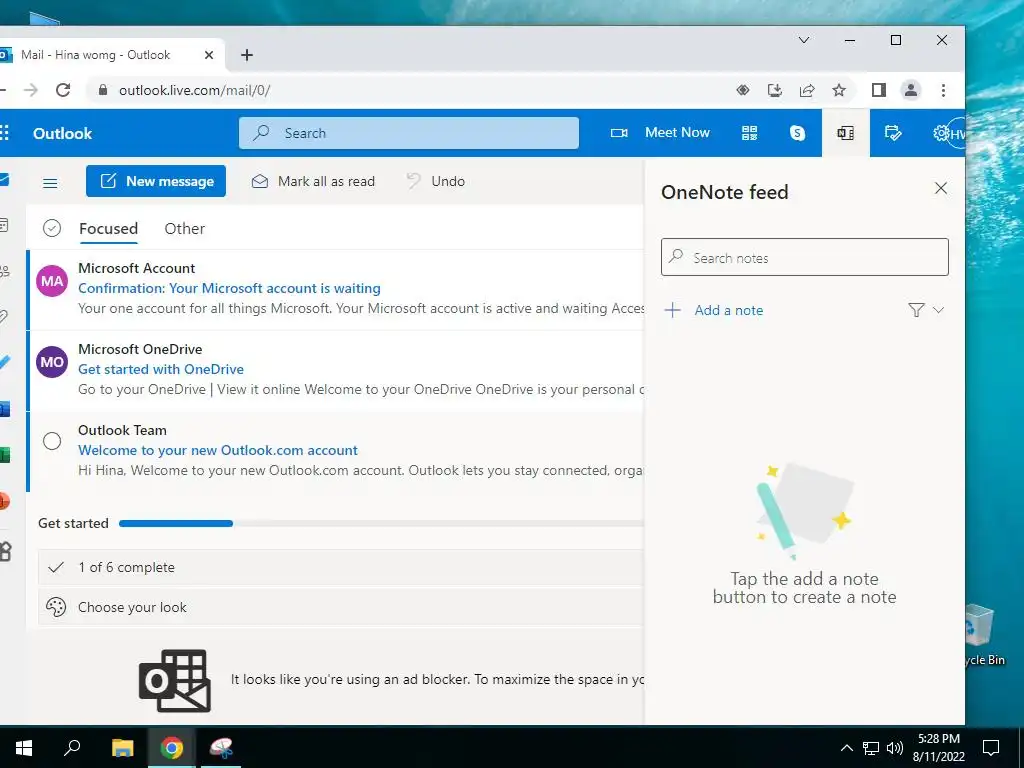Click Add a note in OneNote feed
The height and width of the screenshot is (768, 1024).
tap(714, 310)
